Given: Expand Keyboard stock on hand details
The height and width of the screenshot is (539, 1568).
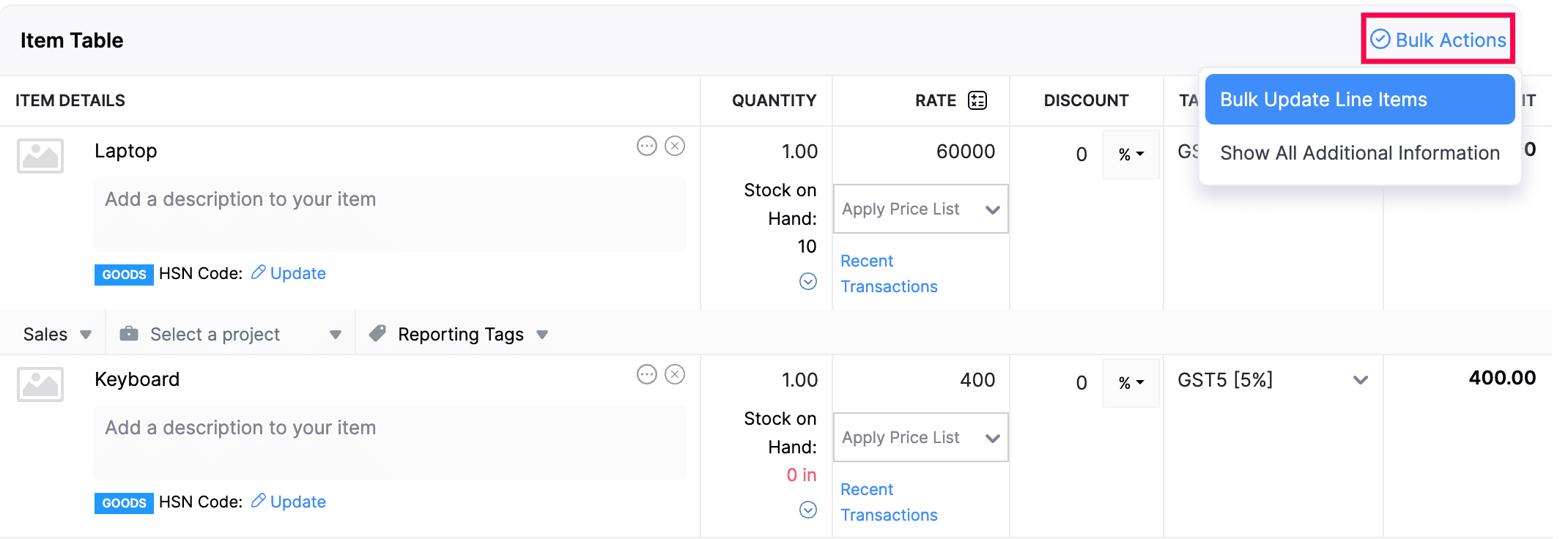Looking at the screenshot, I should point(807,510).
